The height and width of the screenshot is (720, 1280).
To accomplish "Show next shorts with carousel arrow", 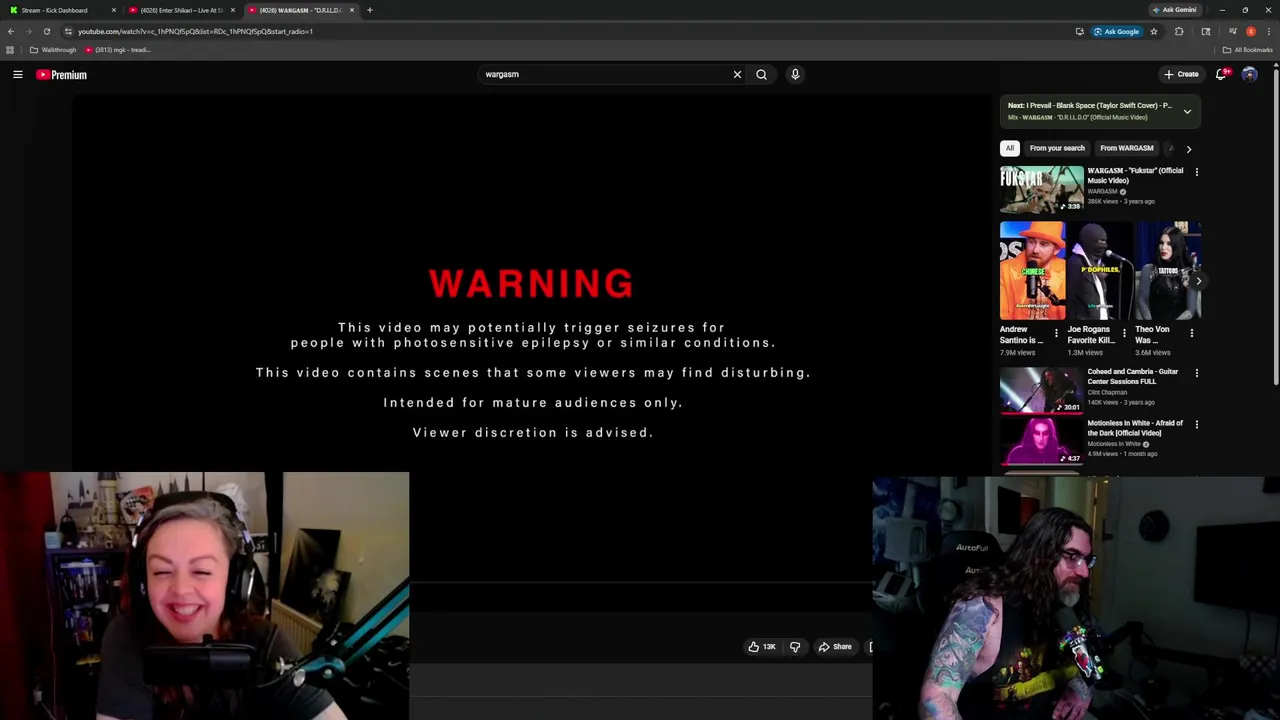I will pyautogui.click(x=1198, y=281).
